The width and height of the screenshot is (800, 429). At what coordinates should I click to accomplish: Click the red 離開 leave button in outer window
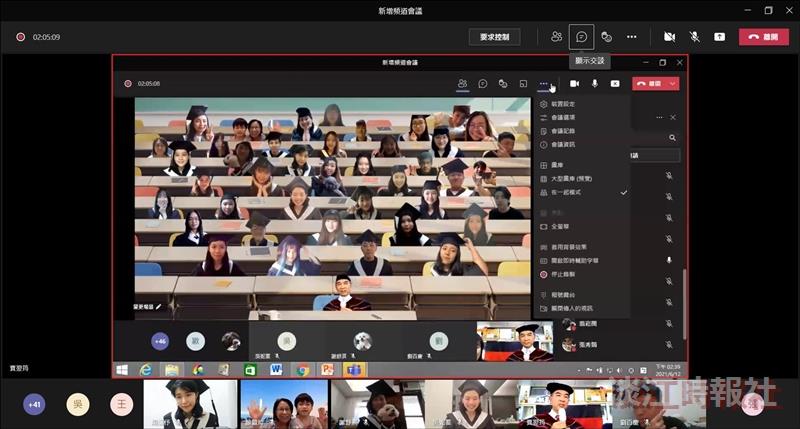tap(763, 37)
